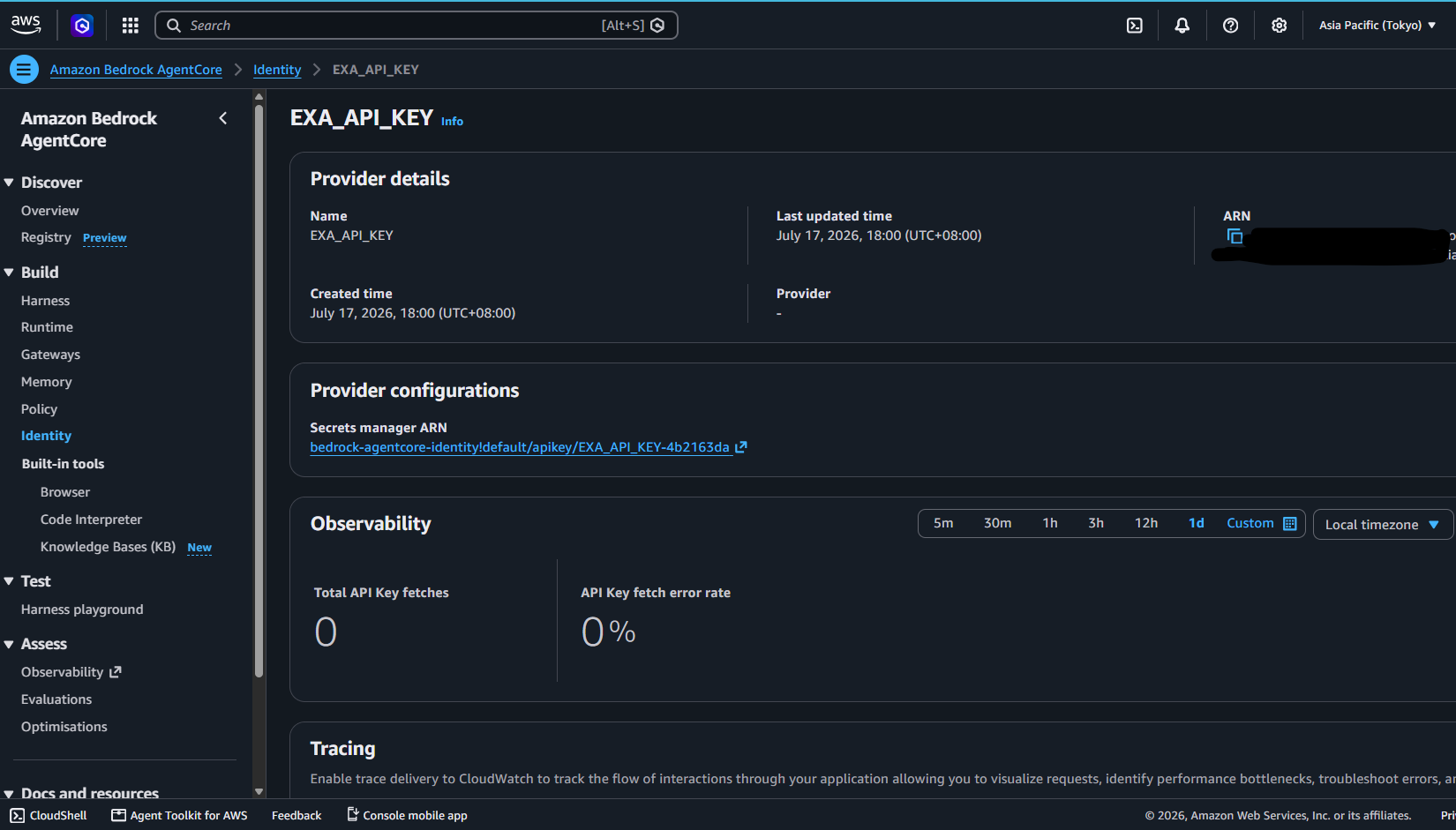Screen dimensions: 1456x830
Task: Open the Asia Pacific (Tokyo) region dropdown
Action: click(1377, 26)
